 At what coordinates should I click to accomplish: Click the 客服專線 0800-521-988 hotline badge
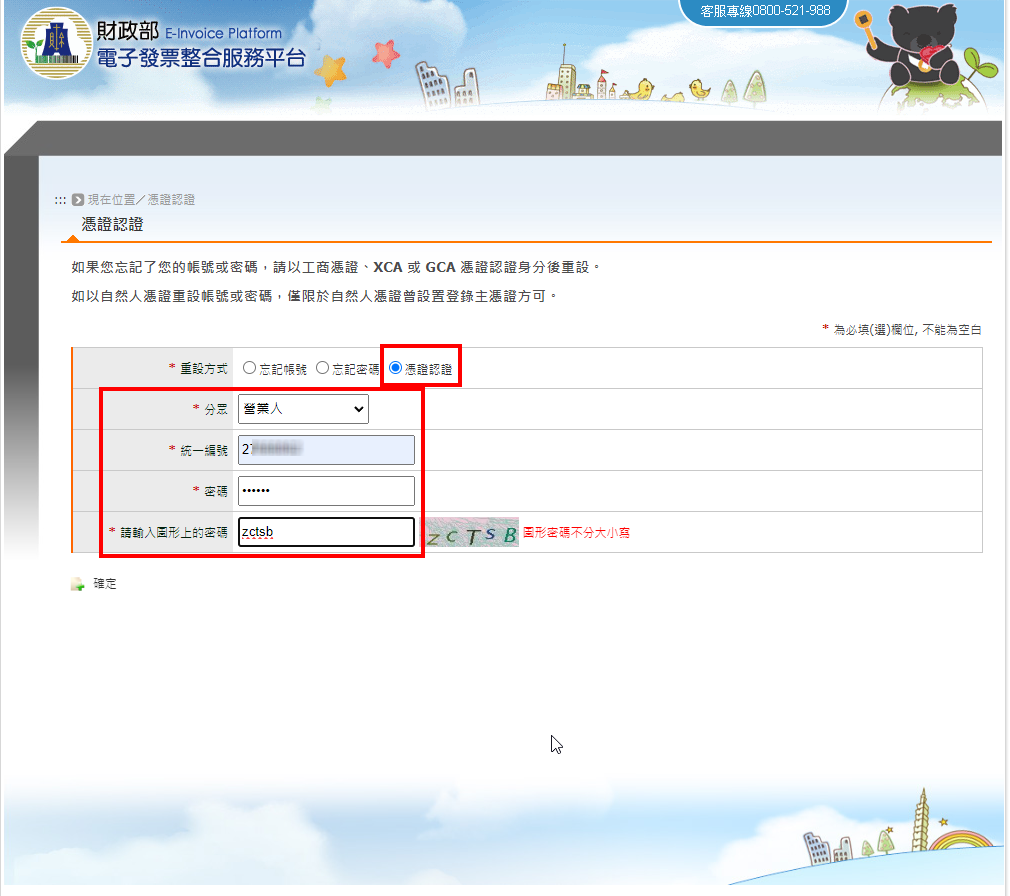point(765,11)
